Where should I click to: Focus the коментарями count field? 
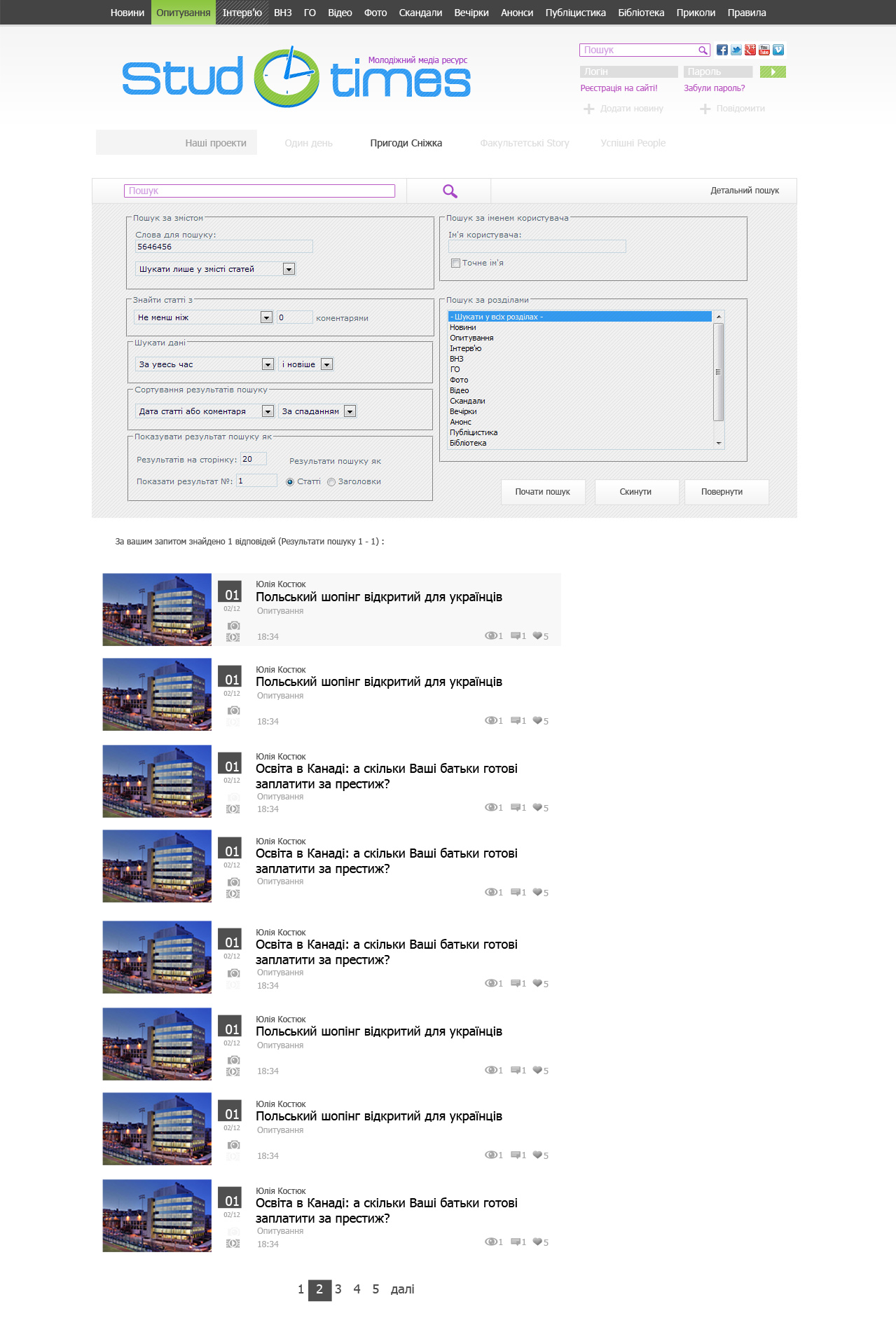pos(295,317)
